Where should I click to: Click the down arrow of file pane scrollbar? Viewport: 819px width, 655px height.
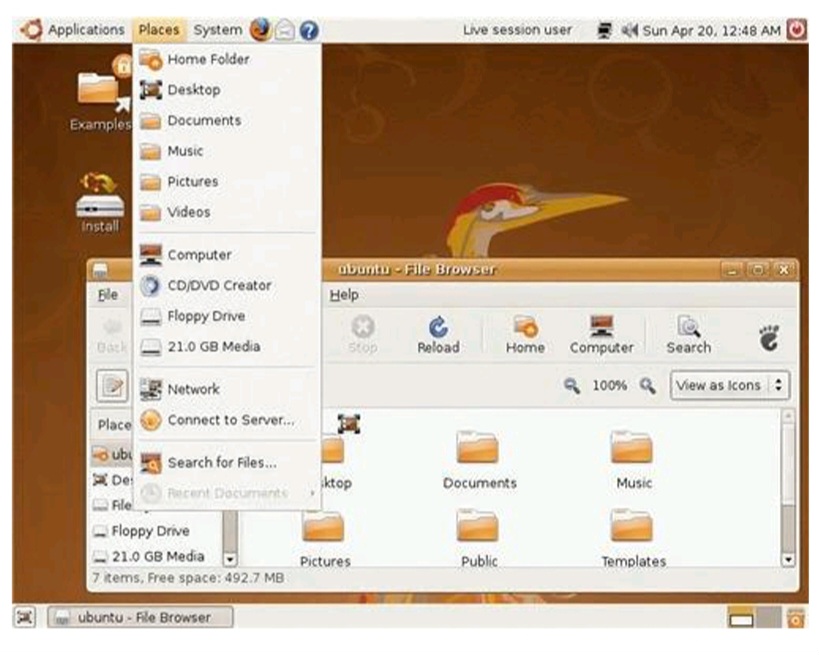click(788, 560)
